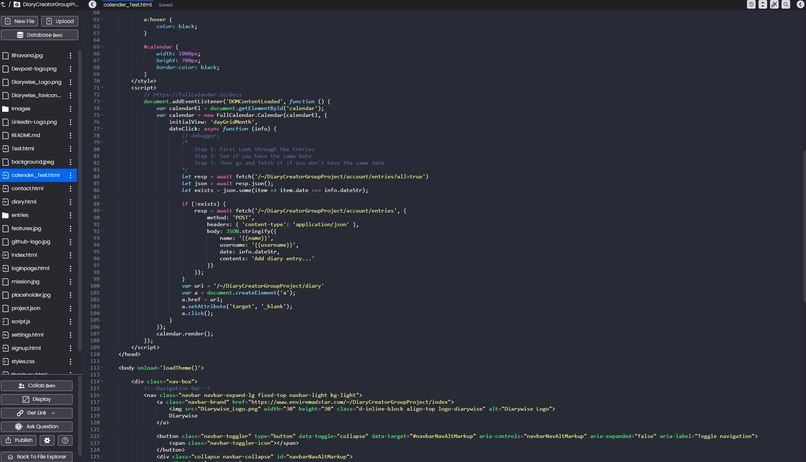Viewport: 806px width, 462px height.
Task: Click the round arrow button at top-right corner
Action: tap(800, 4)
